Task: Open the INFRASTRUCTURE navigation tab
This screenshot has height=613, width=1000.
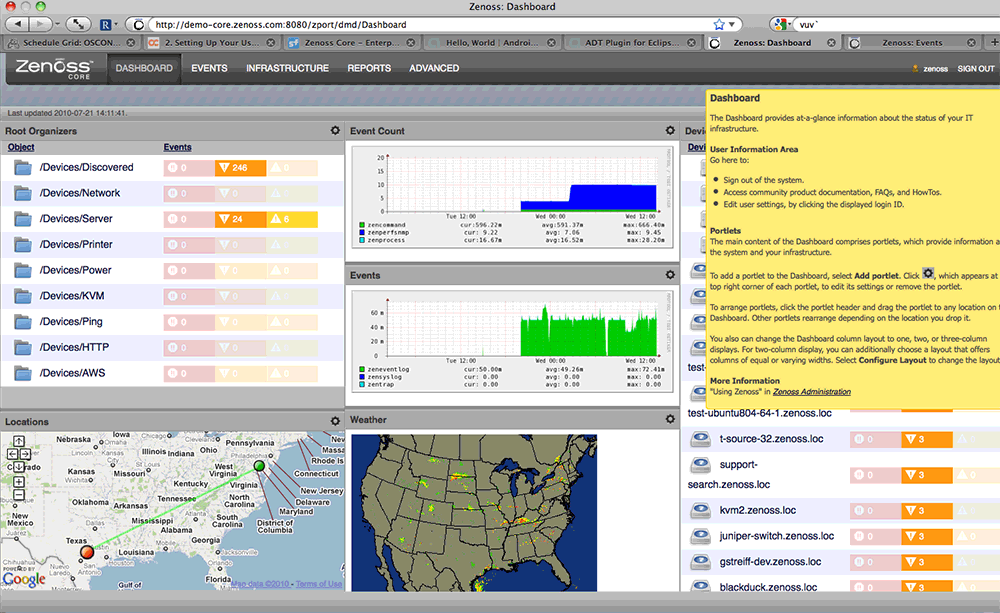Action: pos(288,68)
